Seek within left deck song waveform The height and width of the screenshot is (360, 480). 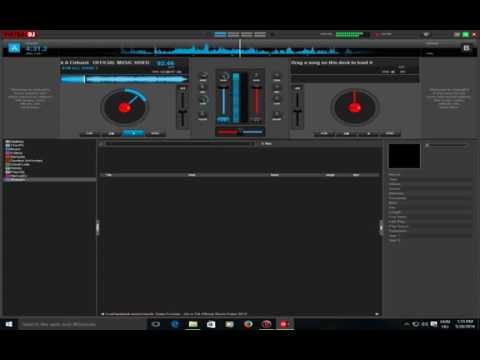(x=124, y=79)
